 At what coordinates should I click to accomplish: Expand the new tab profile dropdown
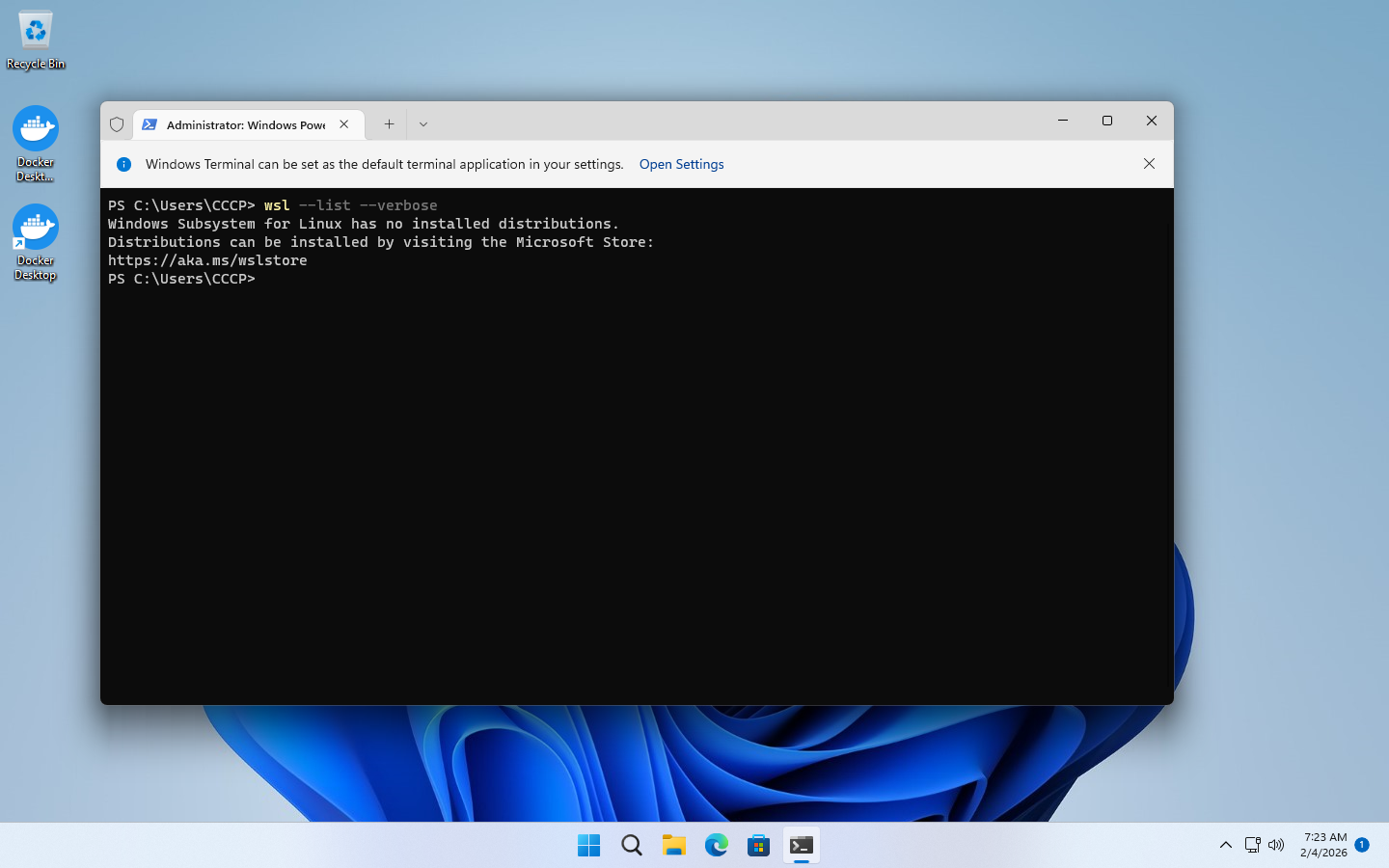click(423, 124)
